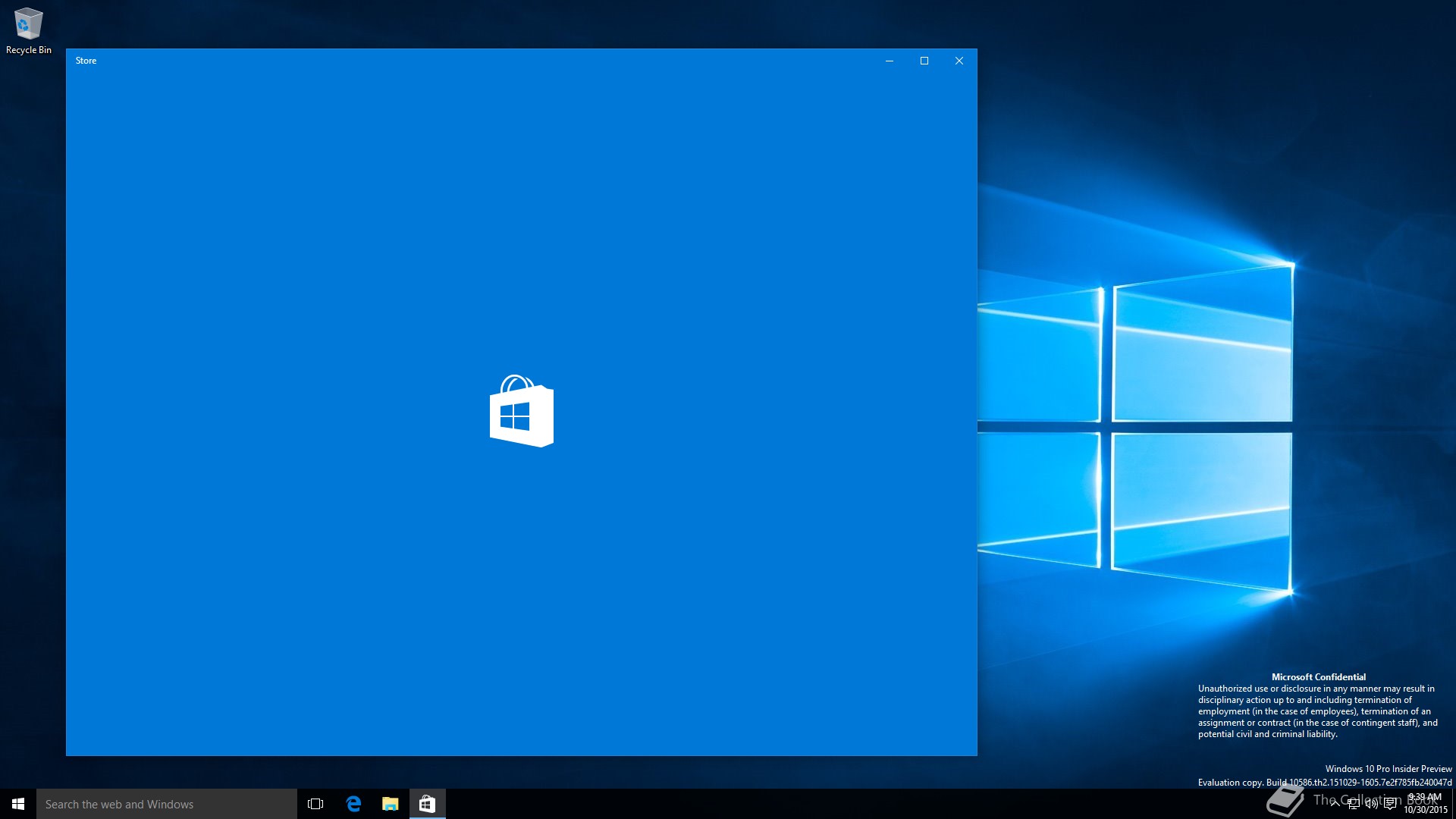1456x819 pixels.
Task: Close the Store window
Action: pos(959,61)
